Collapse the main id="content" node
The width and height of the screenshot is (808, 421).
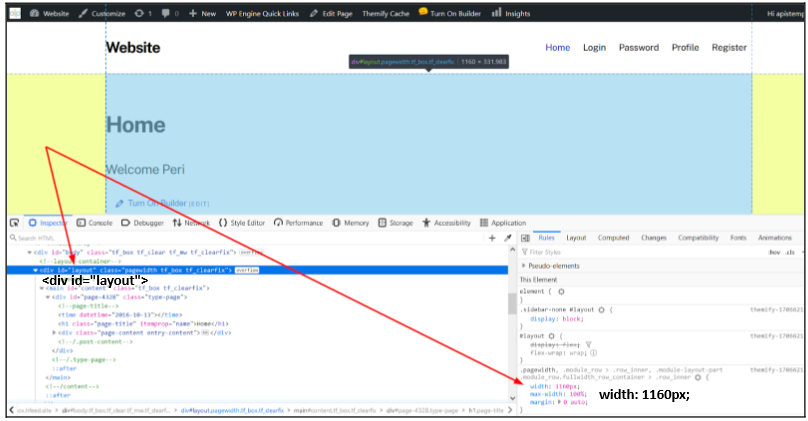(42, 288)
